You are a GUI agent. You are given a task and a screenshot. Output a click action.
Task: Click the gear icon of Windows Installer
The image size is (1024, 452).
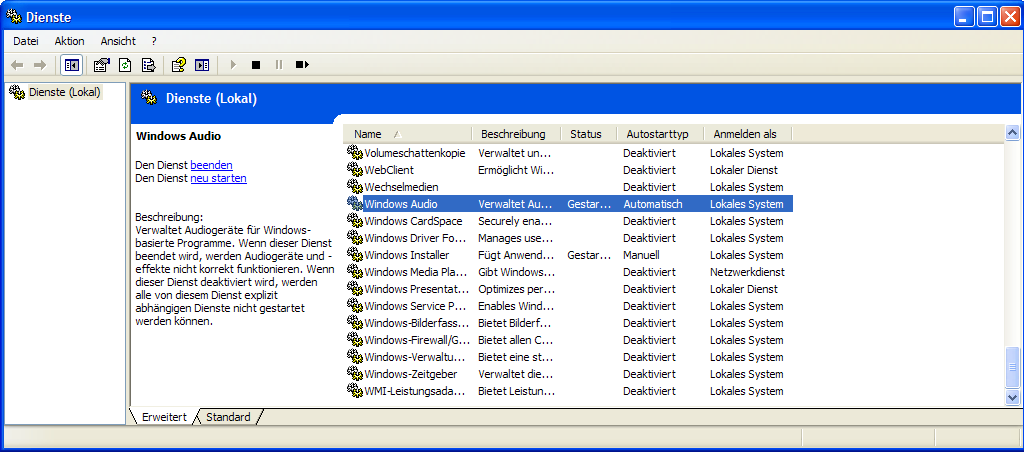pyautogui.click(x=355, y=255)
